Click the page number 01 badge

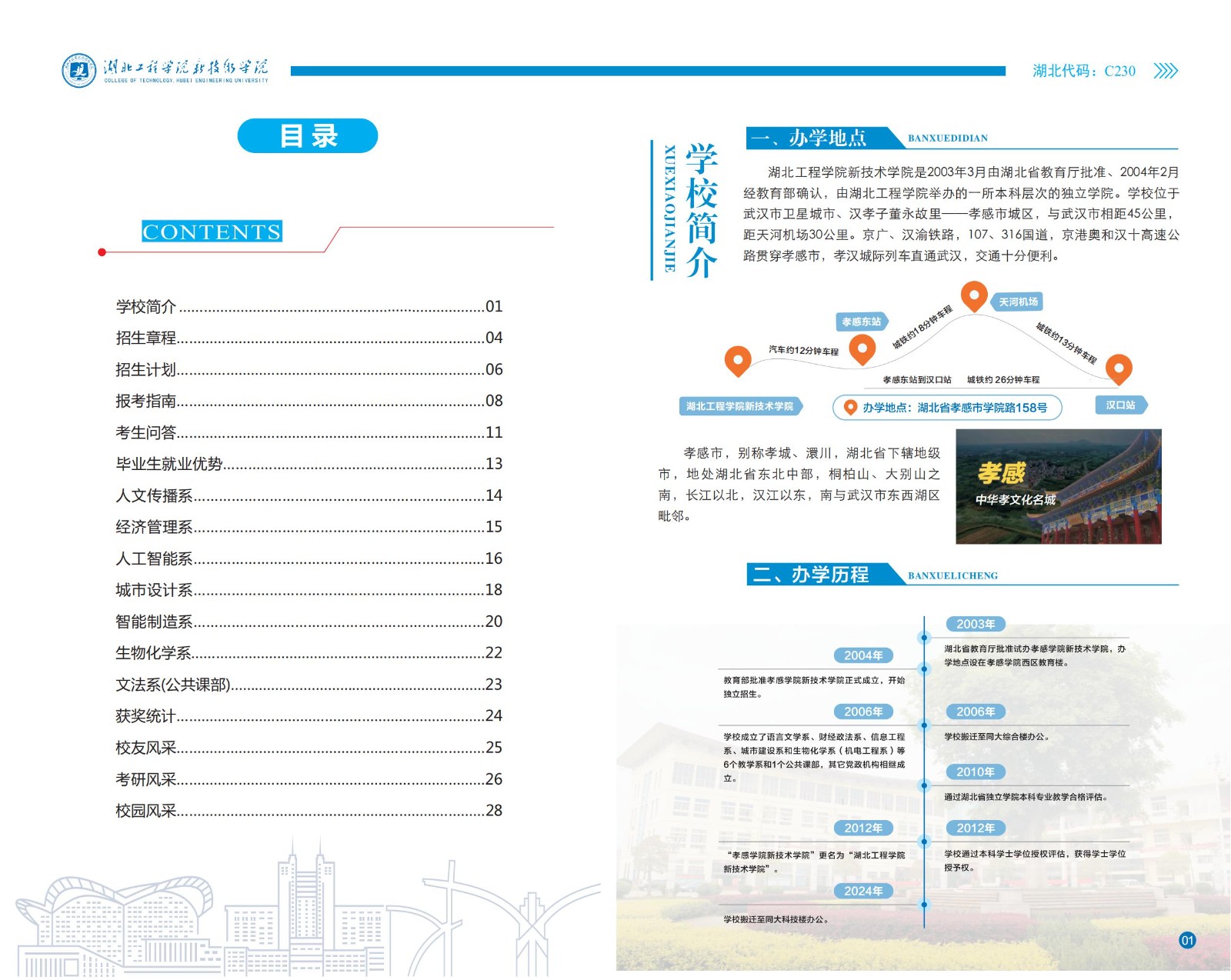pos(1187,940)
